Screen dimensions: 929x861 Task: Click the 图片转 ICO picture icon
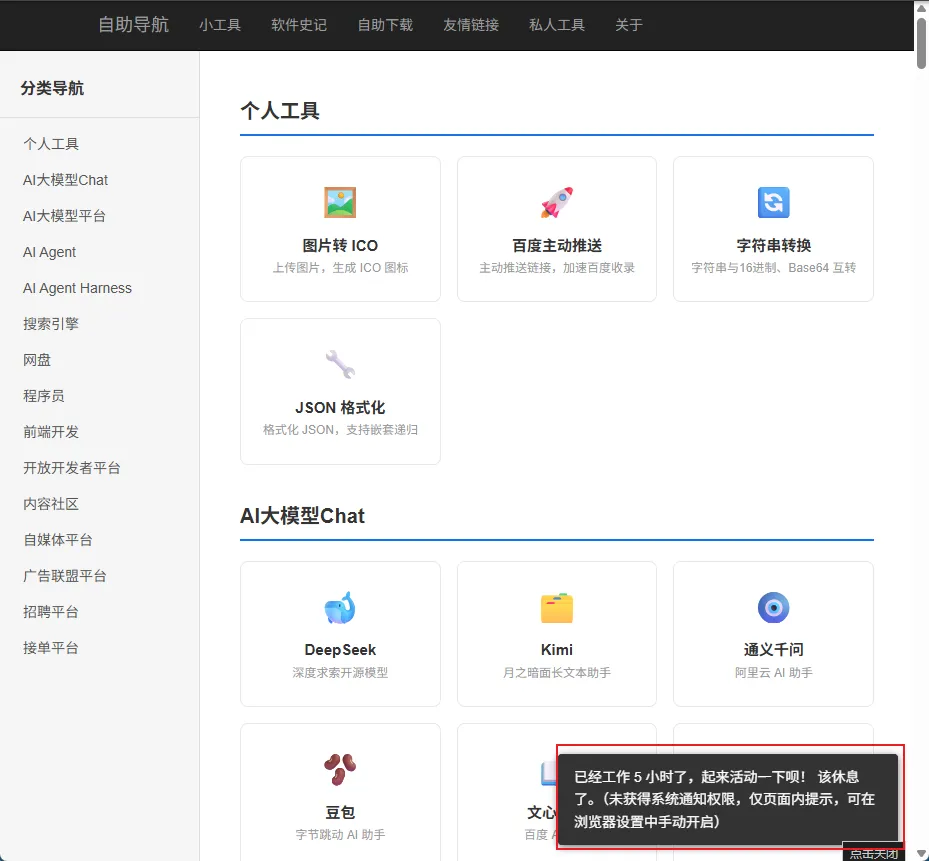coord(340,202)
